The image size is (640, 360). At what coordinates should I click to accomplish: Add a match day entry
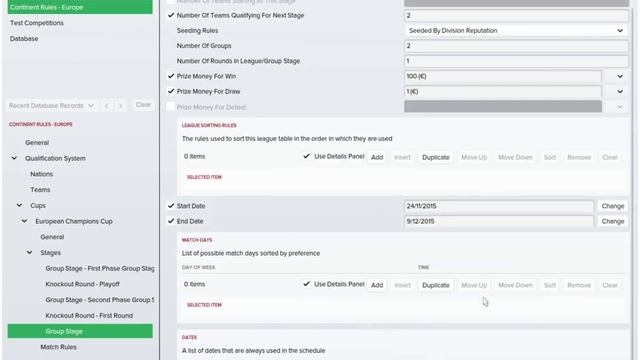tap(377, 285)
